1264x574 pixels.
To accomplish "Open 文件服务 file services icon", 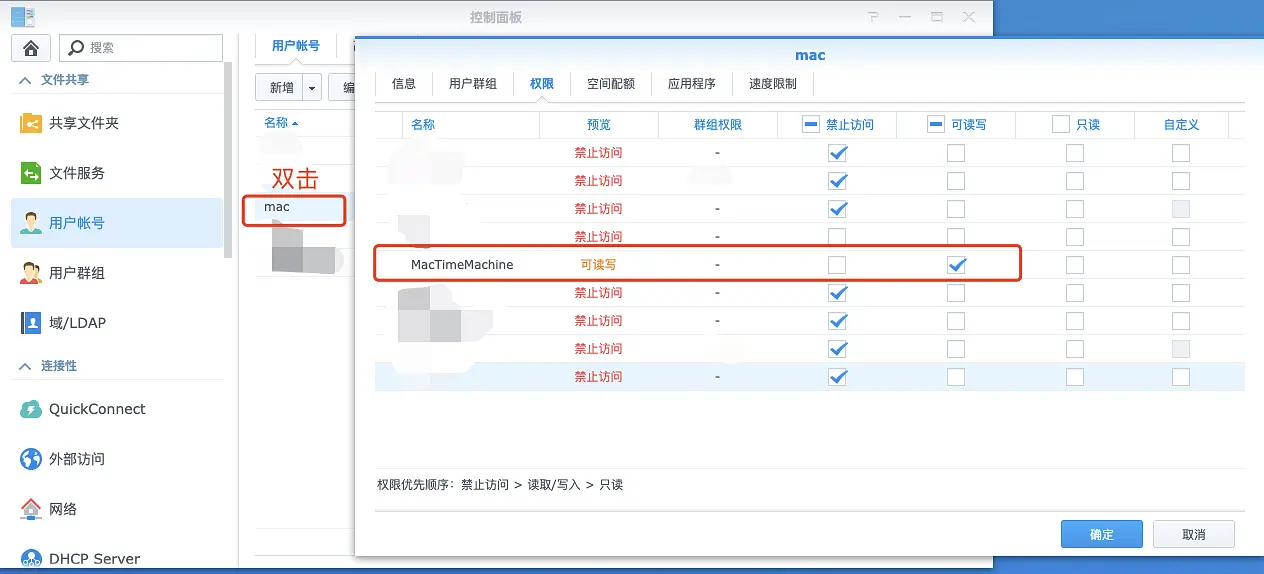I will coord(31,173).
